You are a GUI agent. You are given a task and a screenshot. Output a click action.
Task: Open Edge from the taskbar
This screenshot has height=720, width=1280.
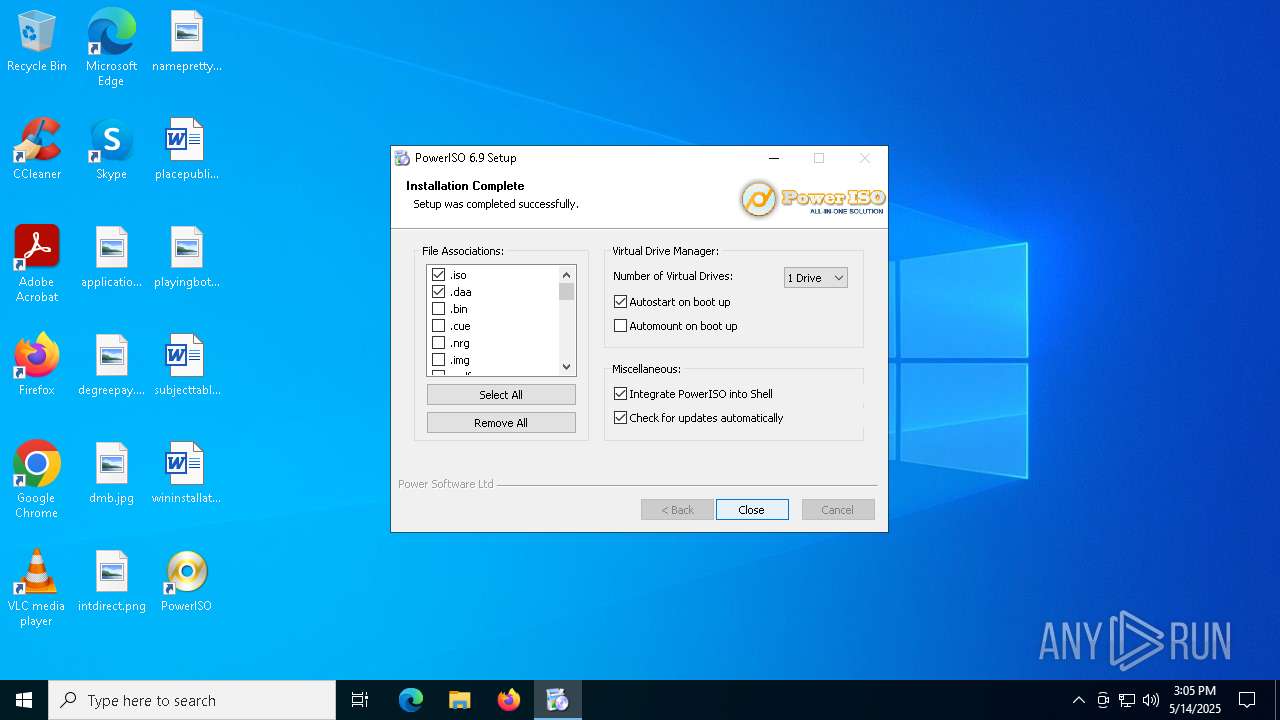411,700
